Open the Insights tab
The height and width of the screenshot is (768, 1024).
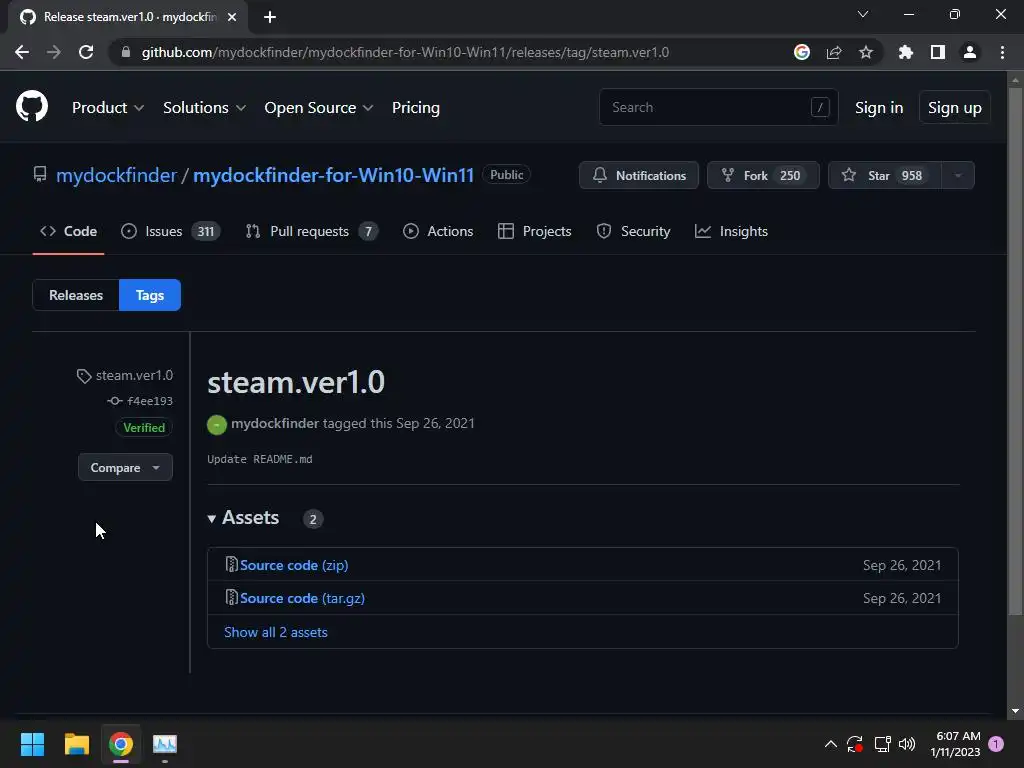tap(731, 231)
